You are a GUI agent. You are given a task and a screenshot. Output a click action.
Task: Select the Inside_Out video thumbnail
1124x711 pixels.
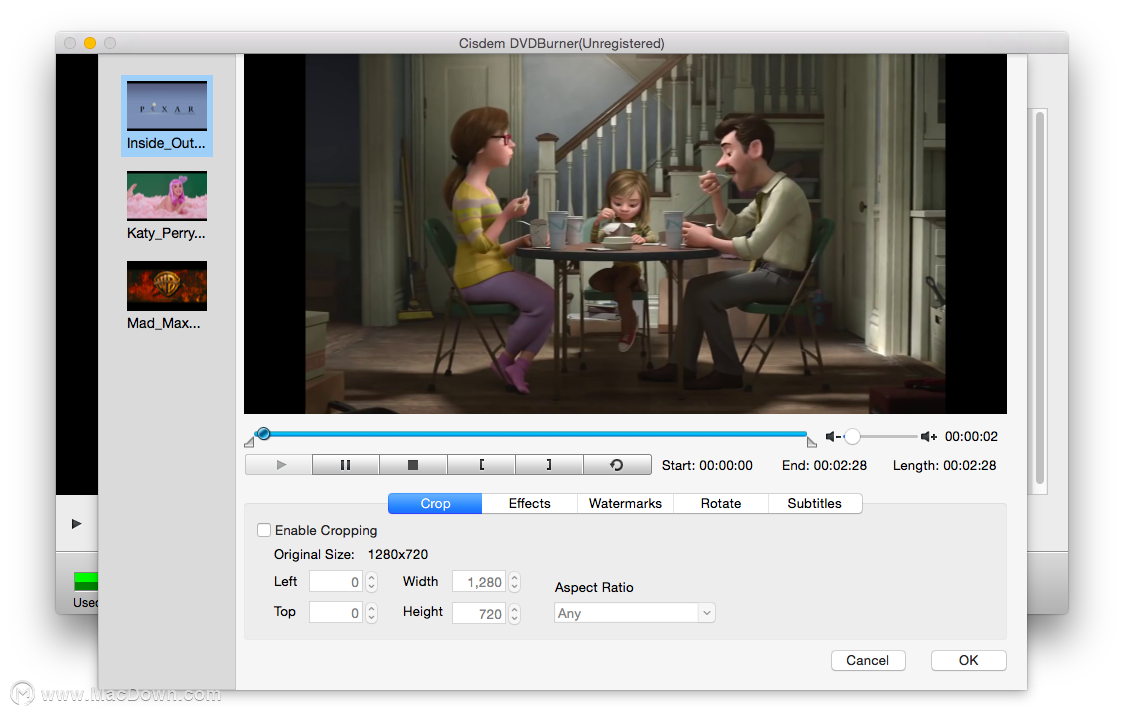coord(167,116)
